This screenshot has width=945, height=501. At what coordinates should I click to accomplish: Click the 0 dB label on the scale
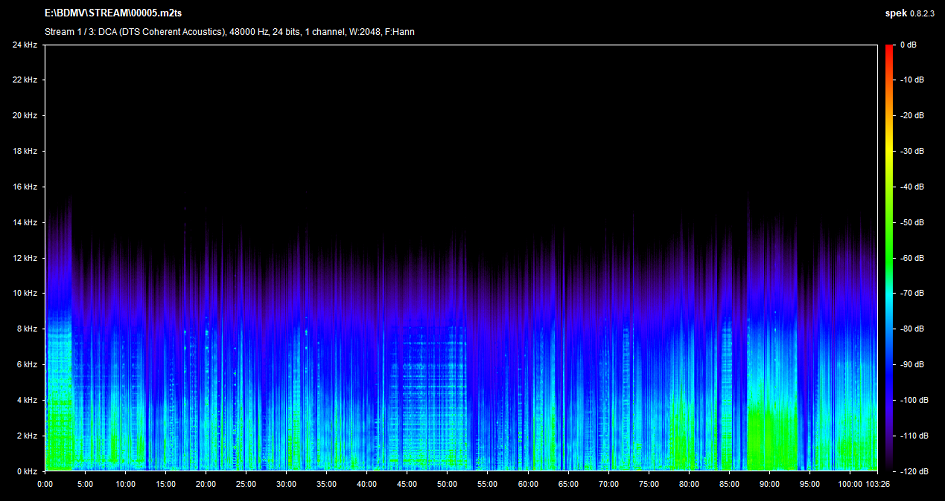coord(908,45)
